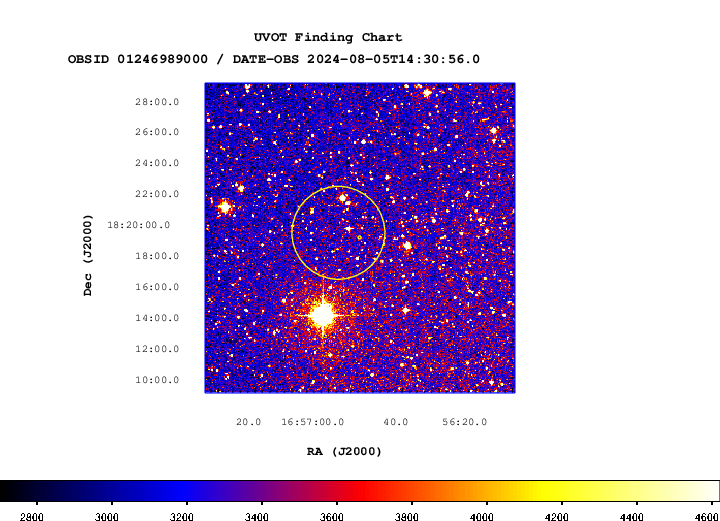This screenshot has width=720, height=521.
Task: Click the 'Dec (J2000)' axis label
Action: [87, 255]
